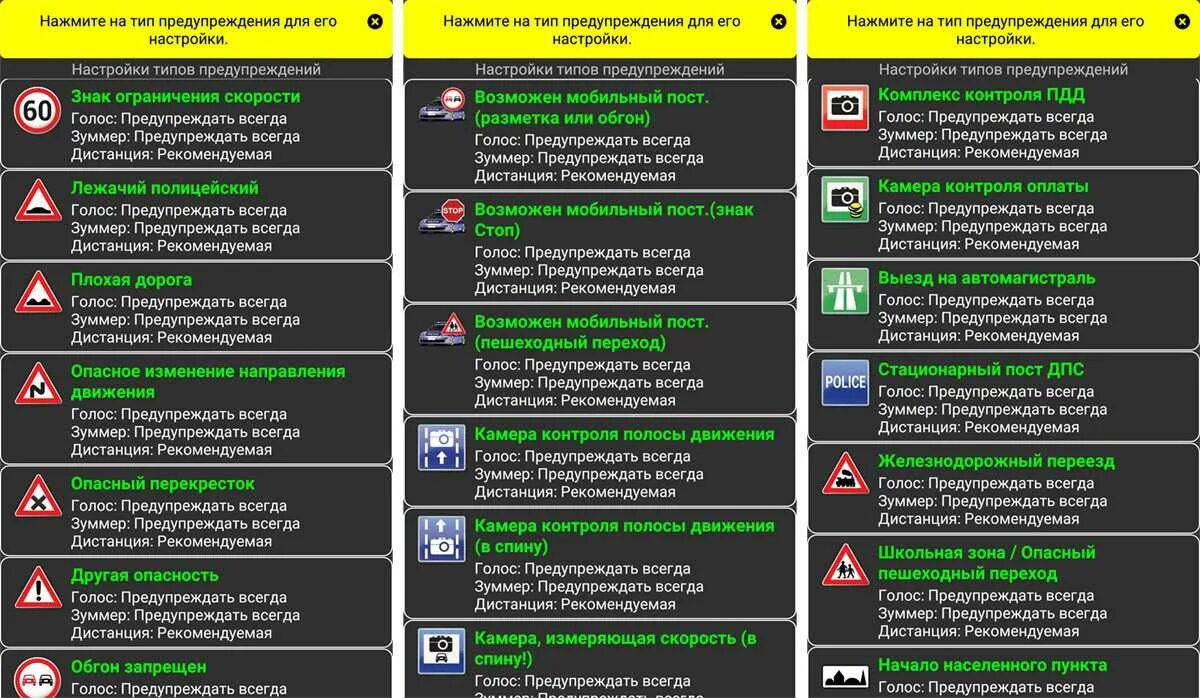Open 'Комплекс контроля ПДД' settings
1200x698 pixels.
tap(1004, 122)
